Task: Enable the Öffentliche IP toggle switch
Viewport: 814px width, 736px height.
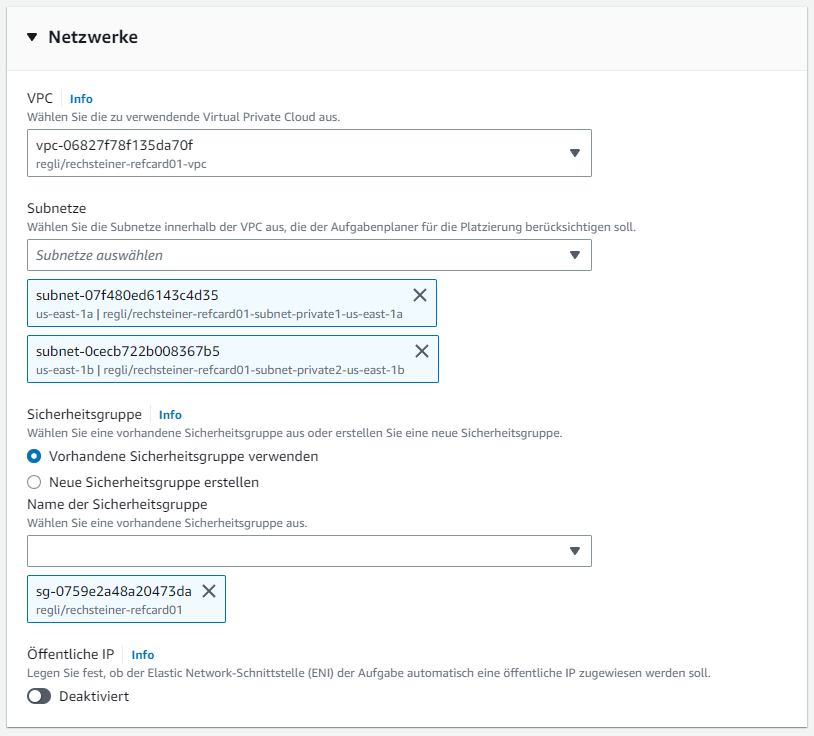Action: (x=39, y=696)
